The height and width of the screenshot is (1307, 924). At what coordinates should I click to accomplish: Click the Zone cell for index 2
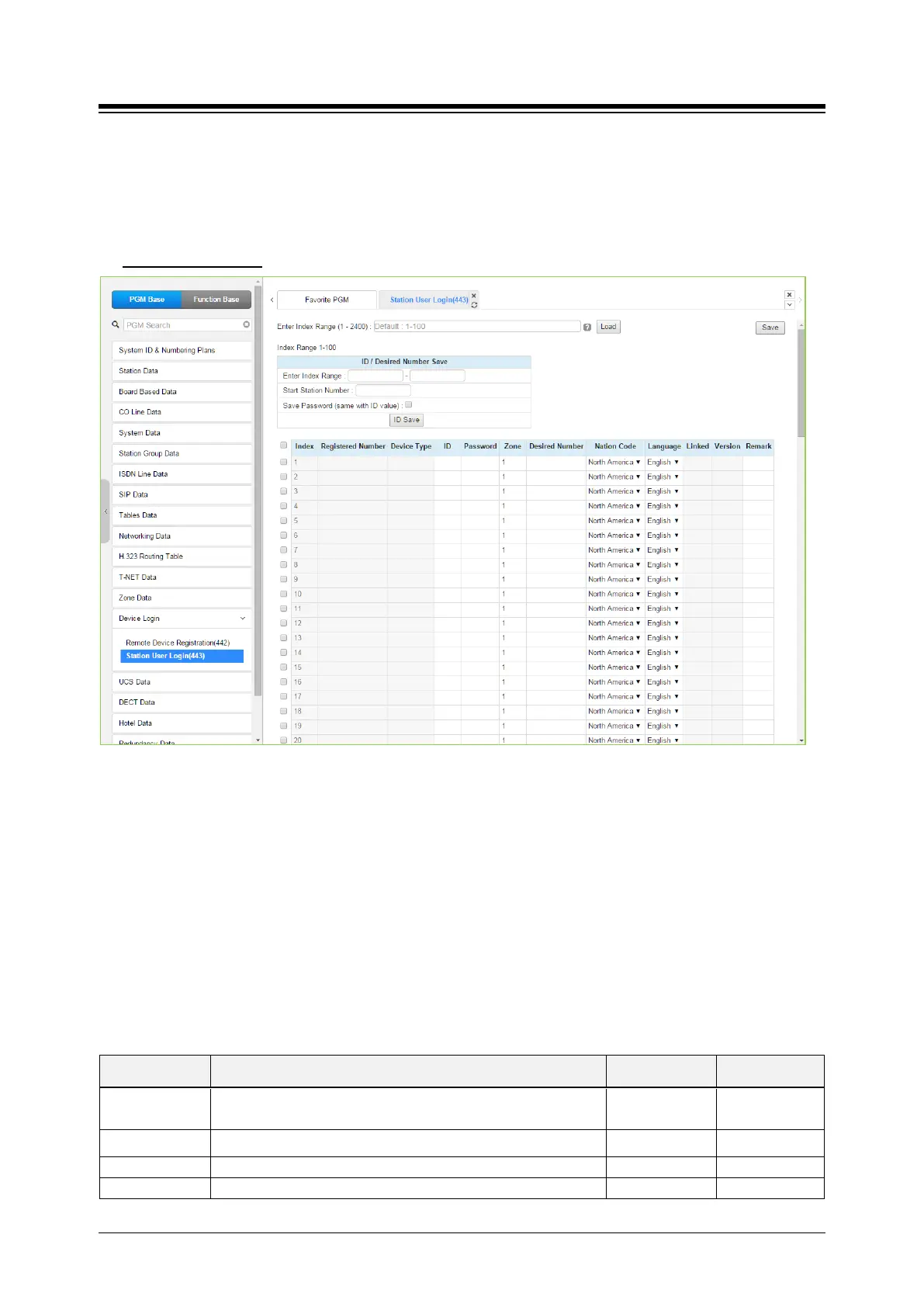[x=513, y=477]
